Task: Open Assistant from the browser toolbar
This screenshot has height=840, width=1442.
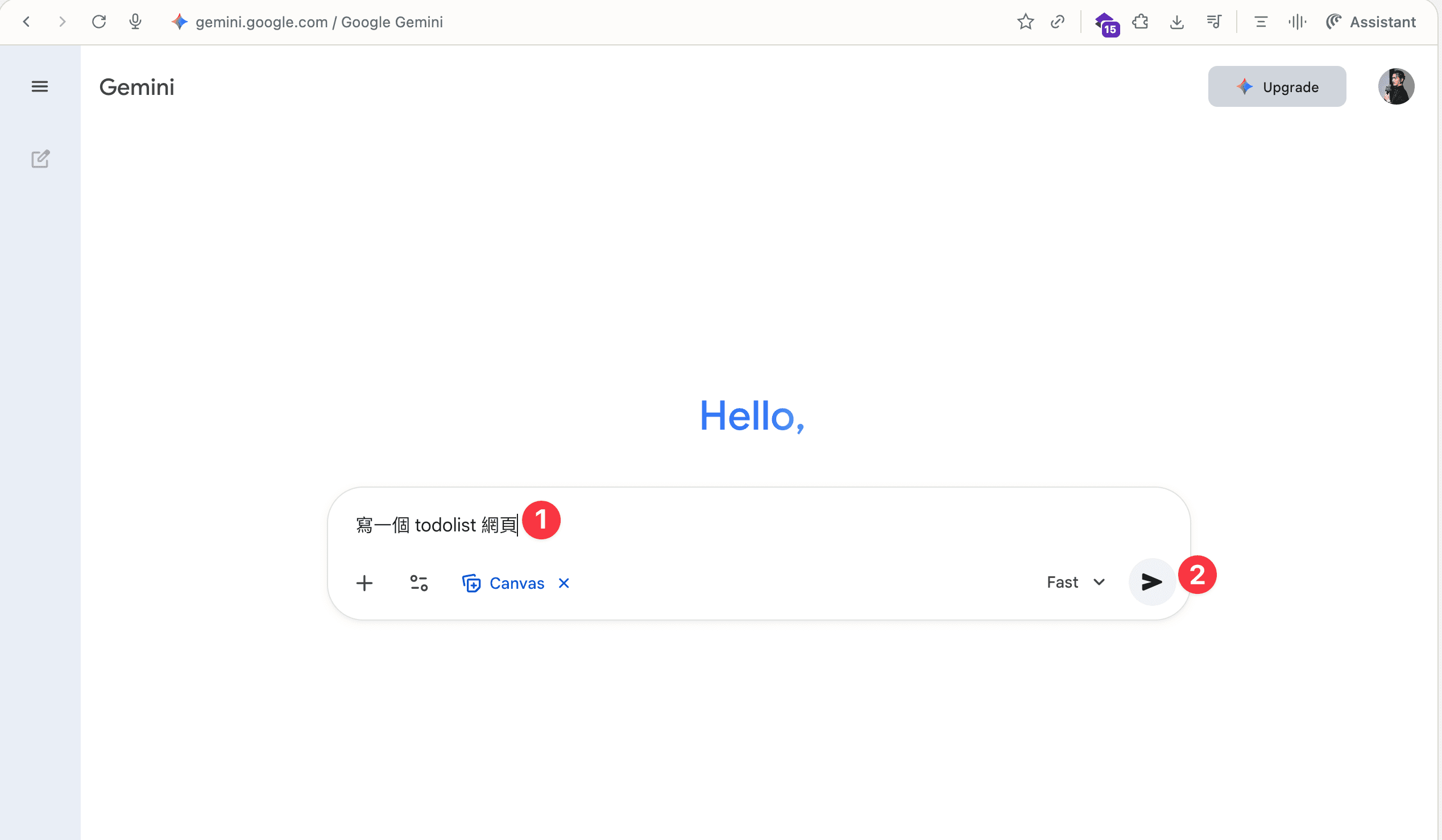Action: click(1371, 22)
